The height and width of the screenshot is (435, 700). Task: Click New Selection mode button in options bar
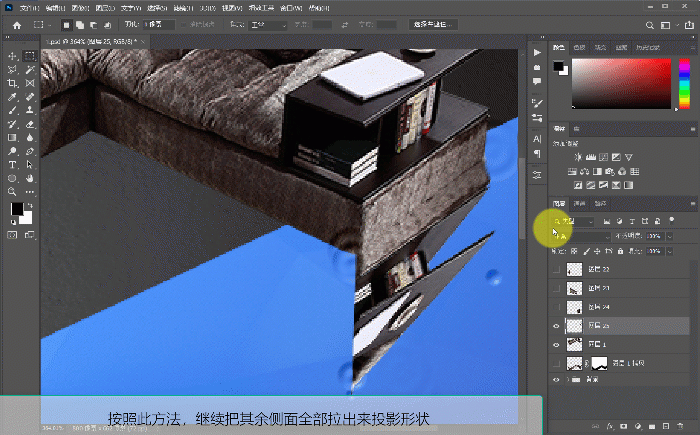tap(66, 25)
